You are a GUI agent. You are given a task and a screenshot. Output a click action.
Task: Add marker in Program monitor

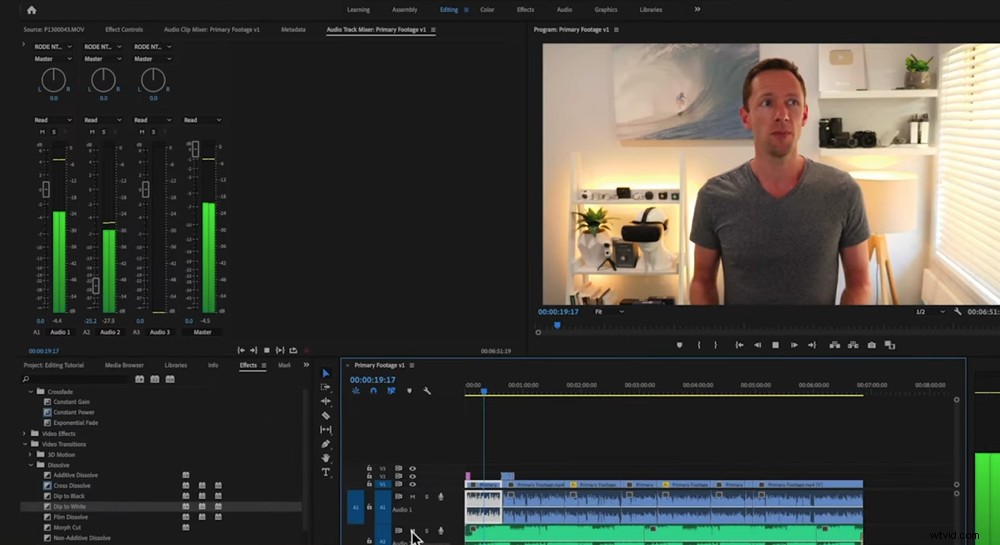point(679,345)
